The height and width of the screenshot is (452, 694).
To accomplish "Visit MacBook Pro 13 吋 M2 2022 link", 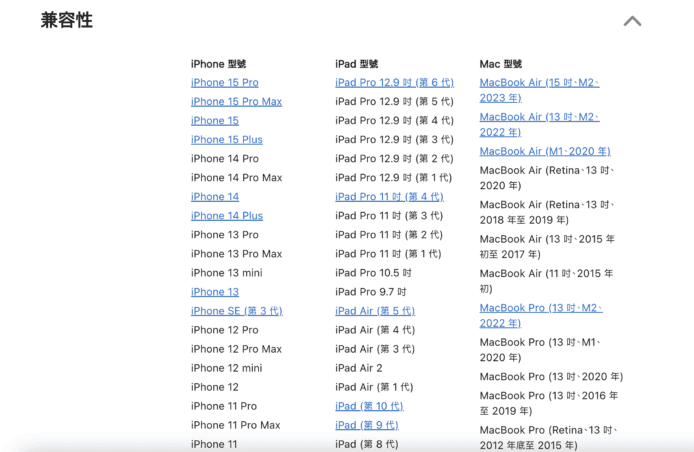I will 540,315.
